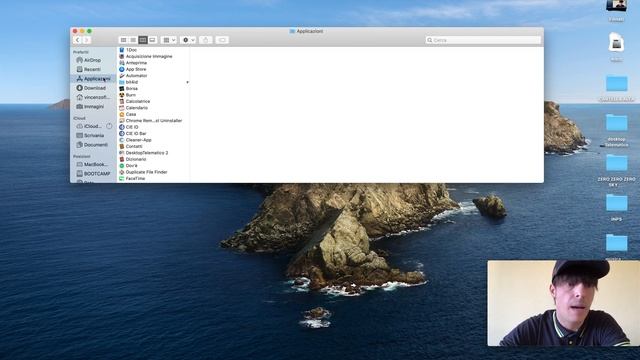640x360 pixels.
Task: Select the column view button
Action: tap(142, 40)
